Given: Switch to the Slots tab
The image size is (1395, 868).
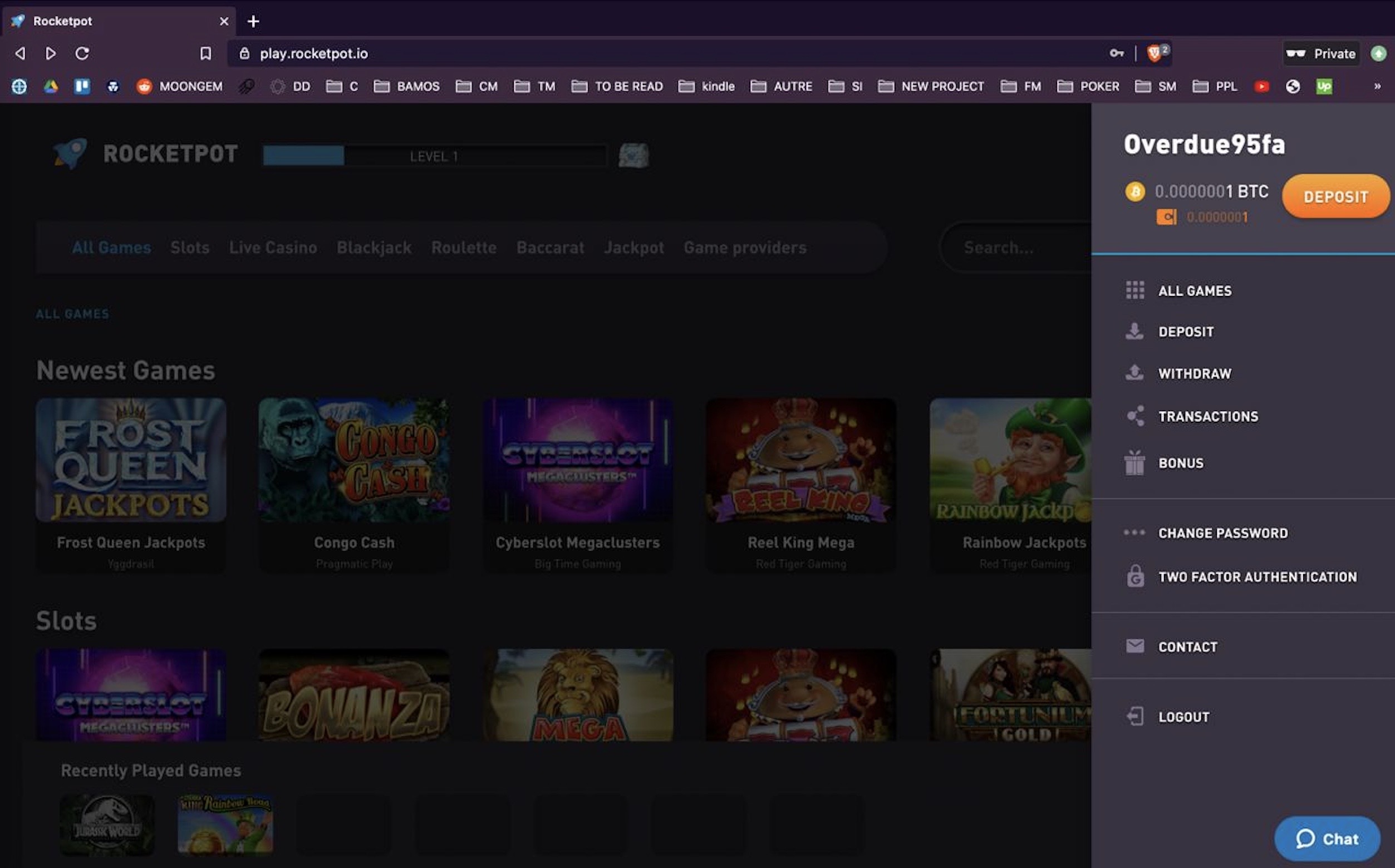Looking at the screenshot, I should (189, 248).
